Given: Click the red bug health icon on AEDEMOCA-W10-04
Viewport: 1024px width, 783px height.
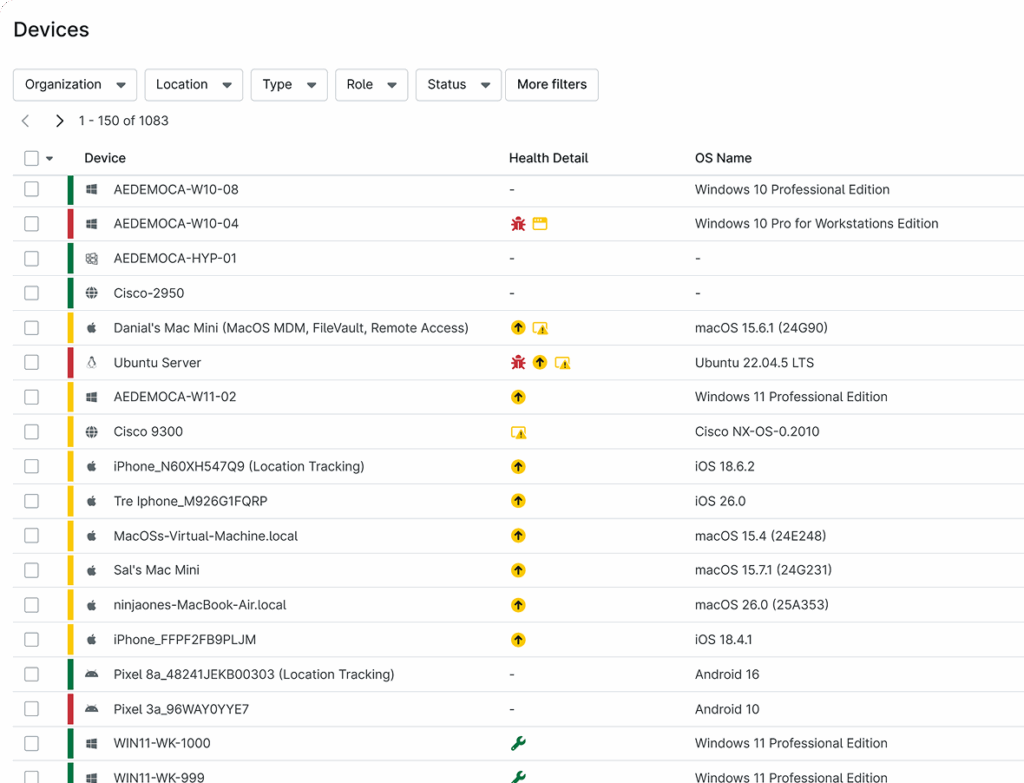Looking at the screenshot, I should click(x=517, y=224).
